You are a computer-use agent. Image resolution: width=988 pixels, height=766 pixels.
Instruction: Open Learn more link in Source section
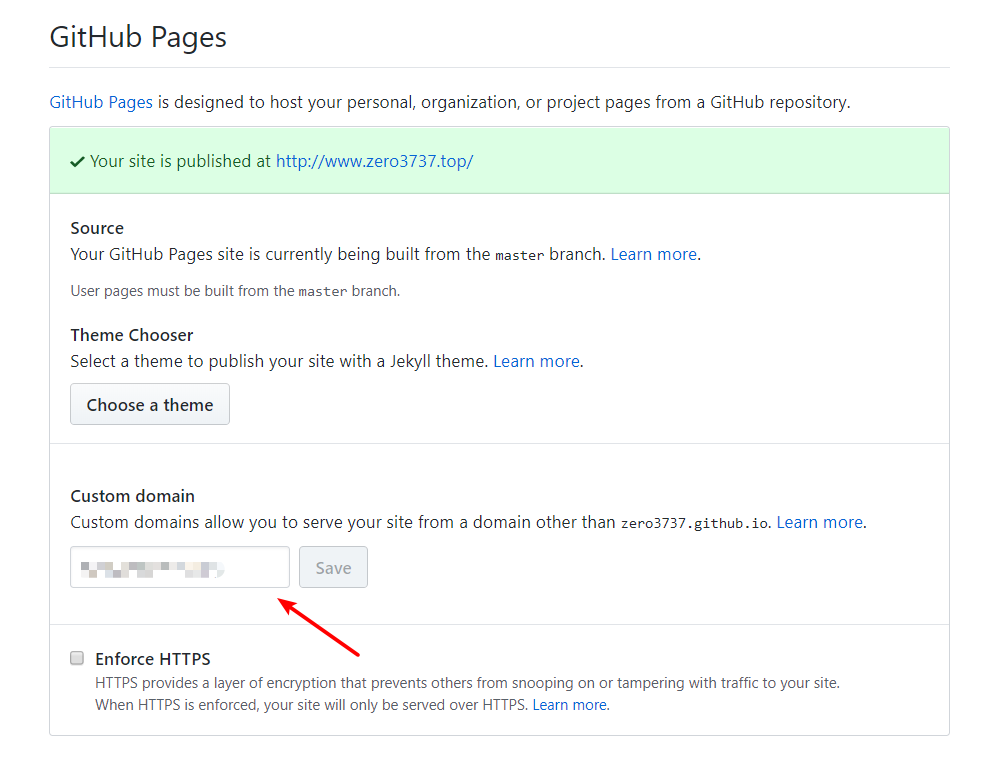tap(653, 254)
